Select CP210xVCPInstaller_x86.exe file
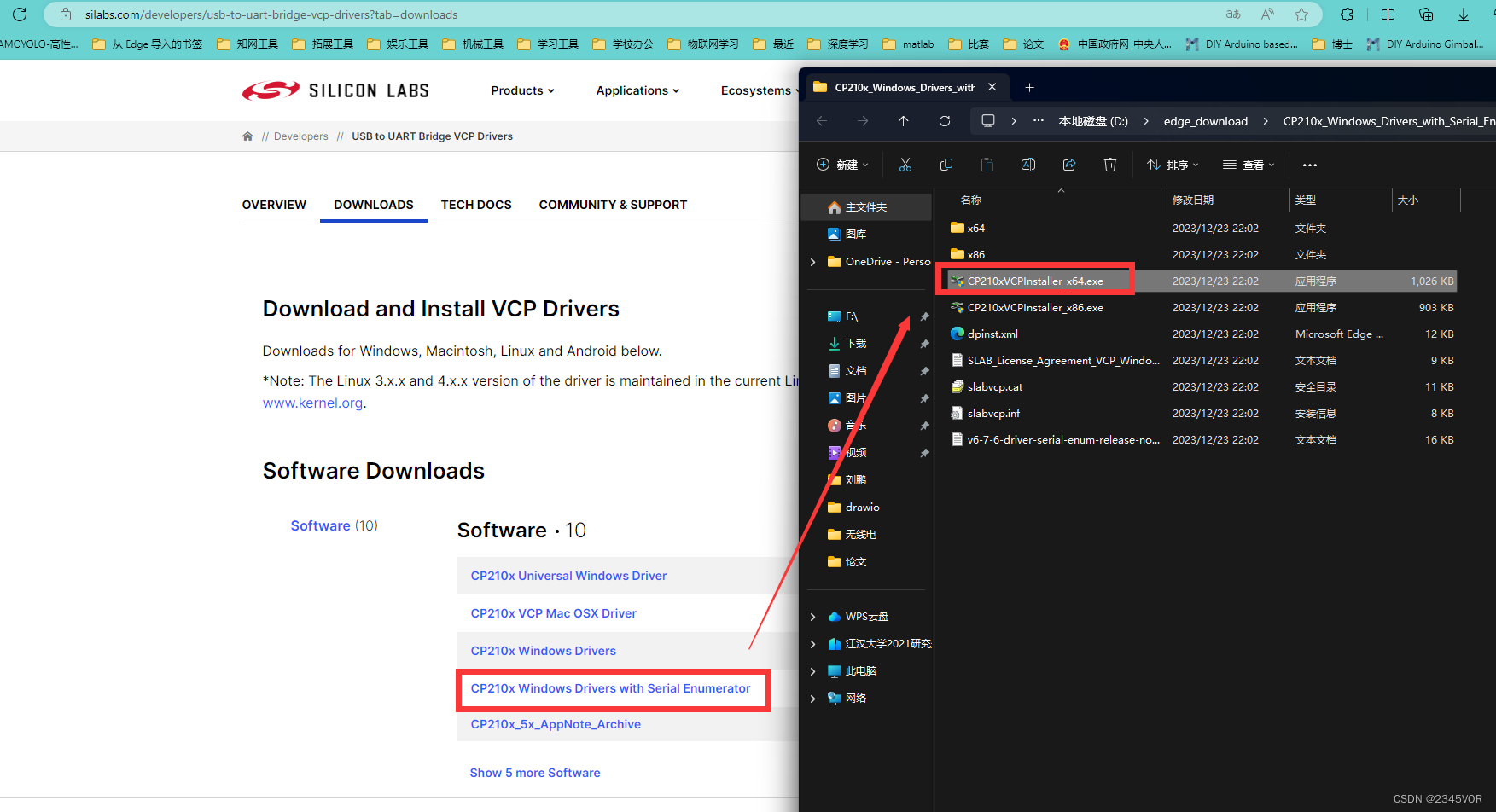Image resolution: width=1496 pixels, height=812 pixels. click(1035, 307)
